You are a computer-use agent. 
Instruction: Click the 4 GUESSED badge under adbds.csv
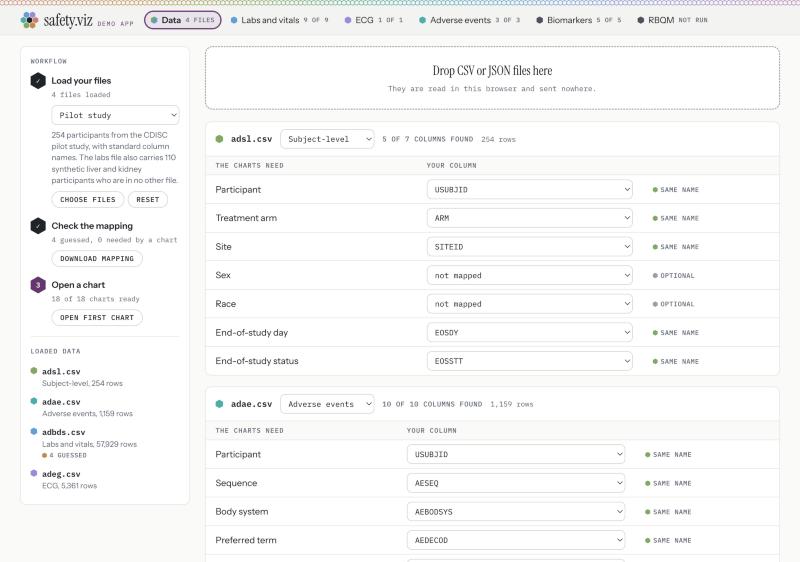(x=64, y=455)
